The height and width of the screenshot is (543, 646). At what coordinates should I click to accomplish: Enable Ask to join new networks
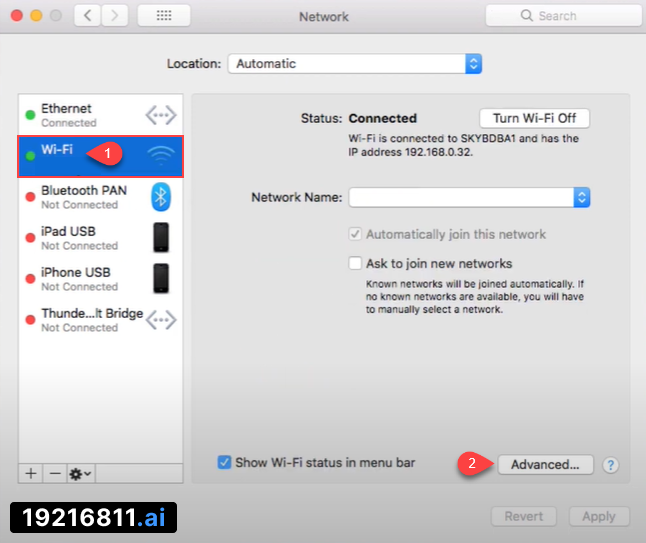(x=355, y=264)
